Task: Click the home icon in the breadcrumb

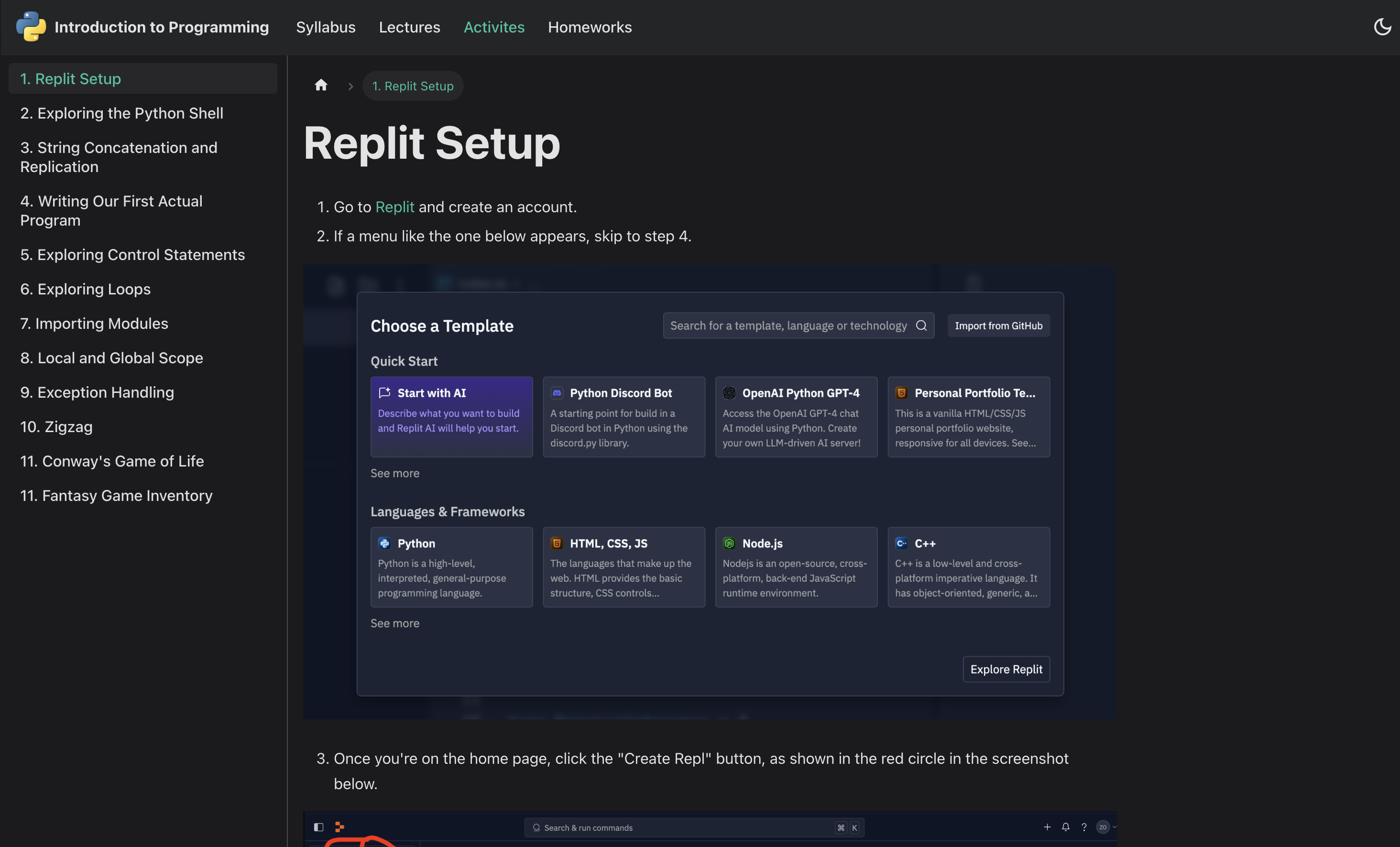Action: tap(321, 85)
